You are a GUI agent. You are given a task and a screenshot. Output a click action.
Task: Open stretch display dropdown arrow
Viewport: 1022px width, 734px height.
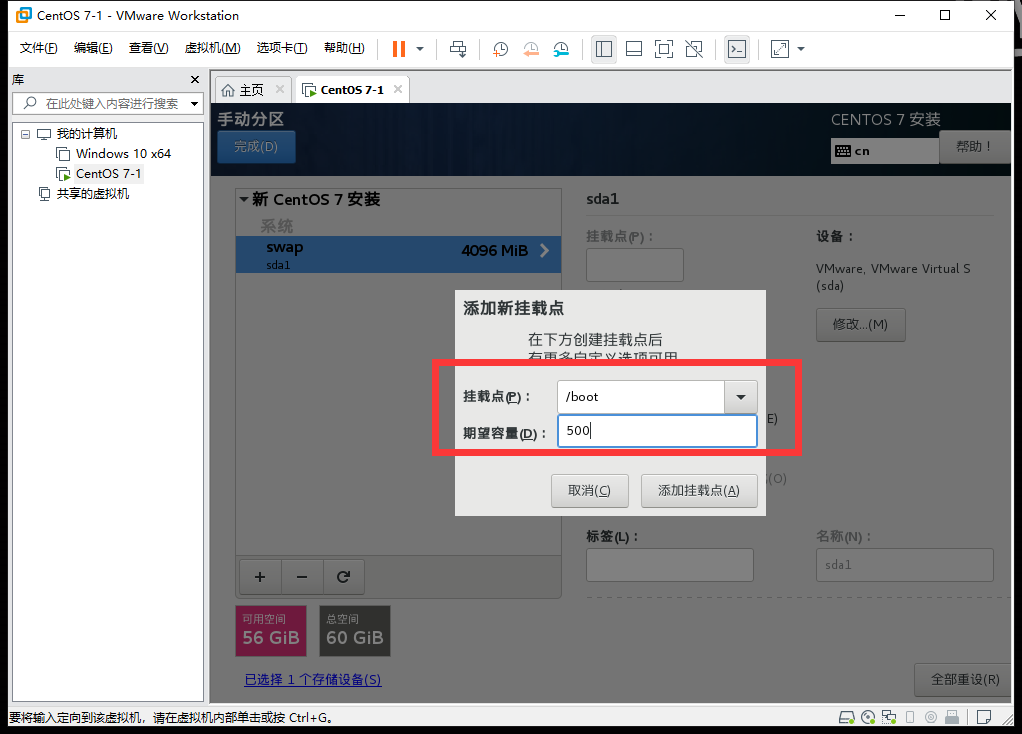801,49
